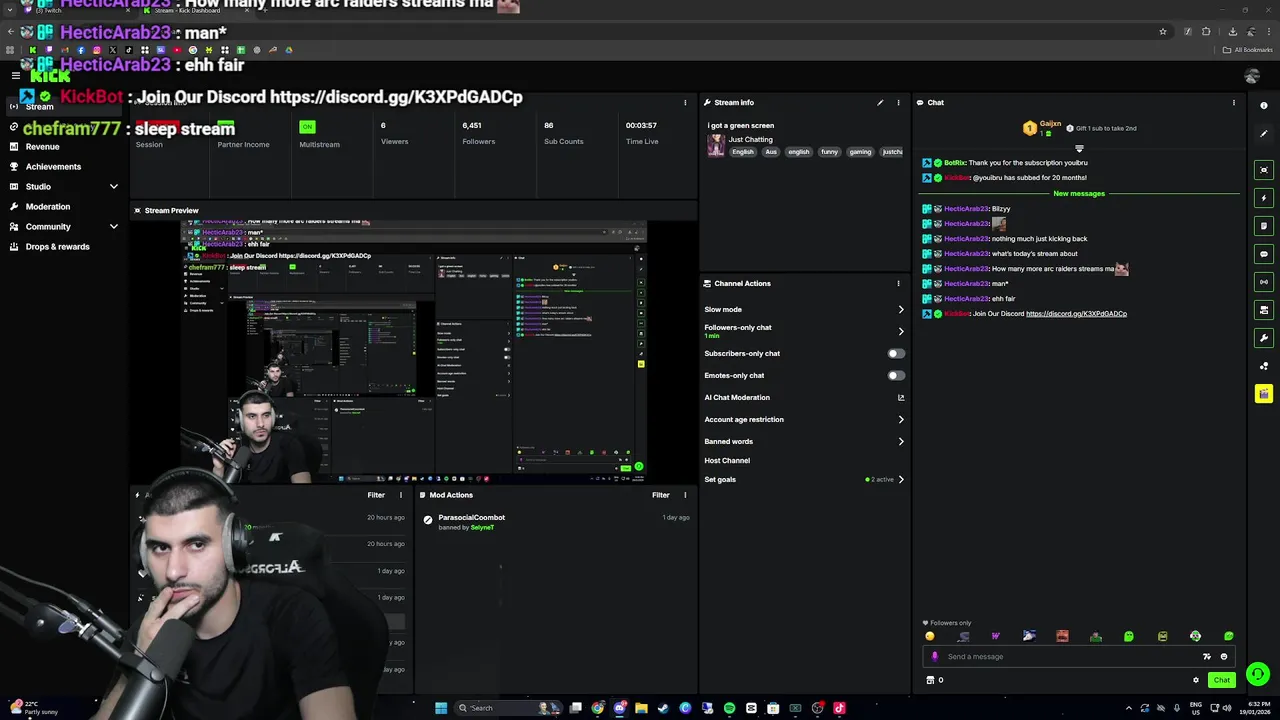Image resolution: width=1280 pixels, height=720 pixels.
Task: Click SelyneT moderator name in Mod Actions
Action: tap(482, 527)
